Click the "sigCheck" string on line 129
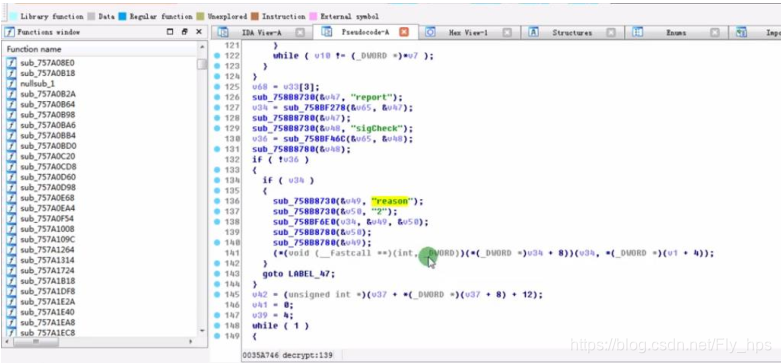Viewport: 781px width, 363px height. 377,128
